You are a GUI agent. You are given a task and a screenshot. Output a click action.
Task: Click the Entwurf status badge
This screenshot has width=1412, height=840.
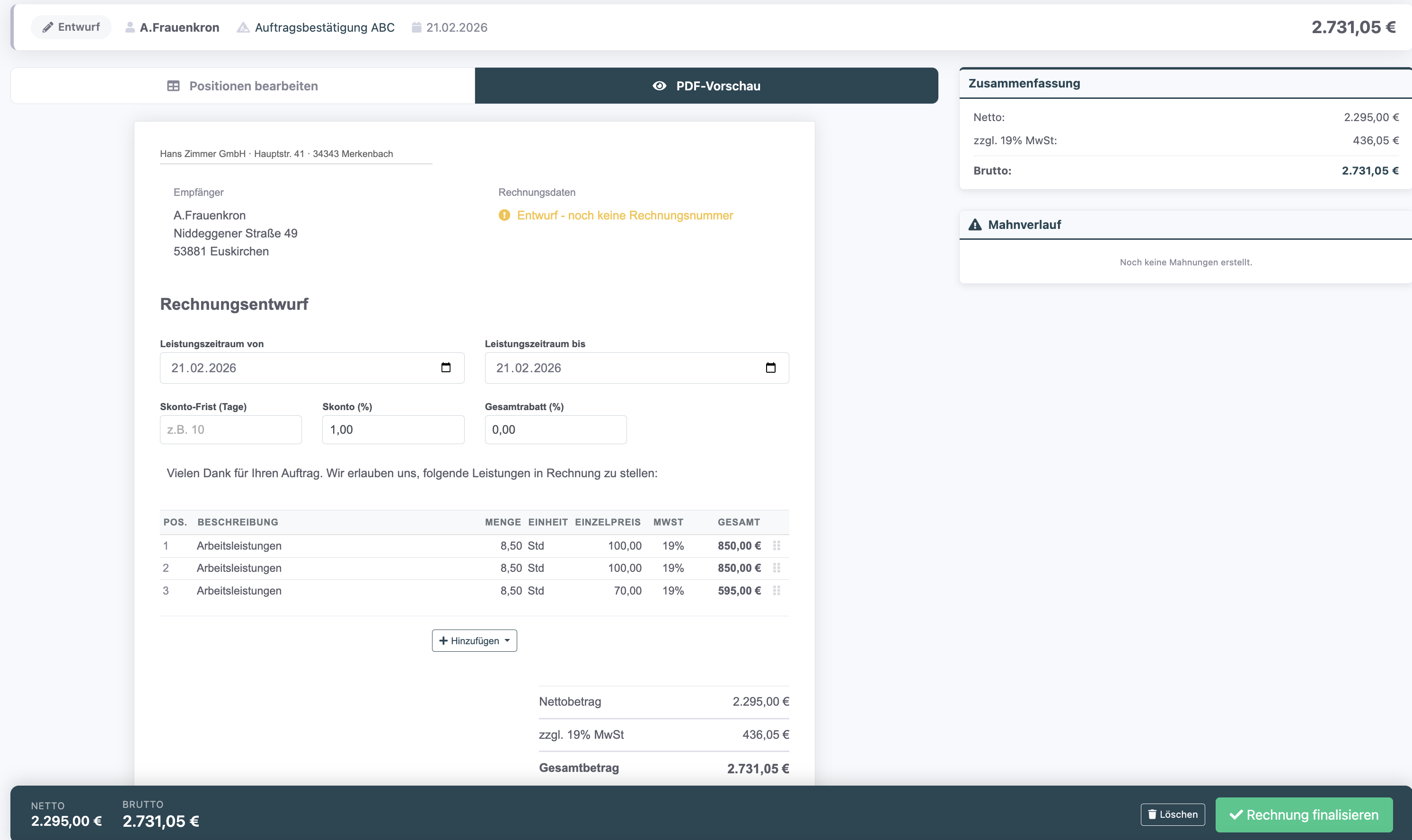71,27
